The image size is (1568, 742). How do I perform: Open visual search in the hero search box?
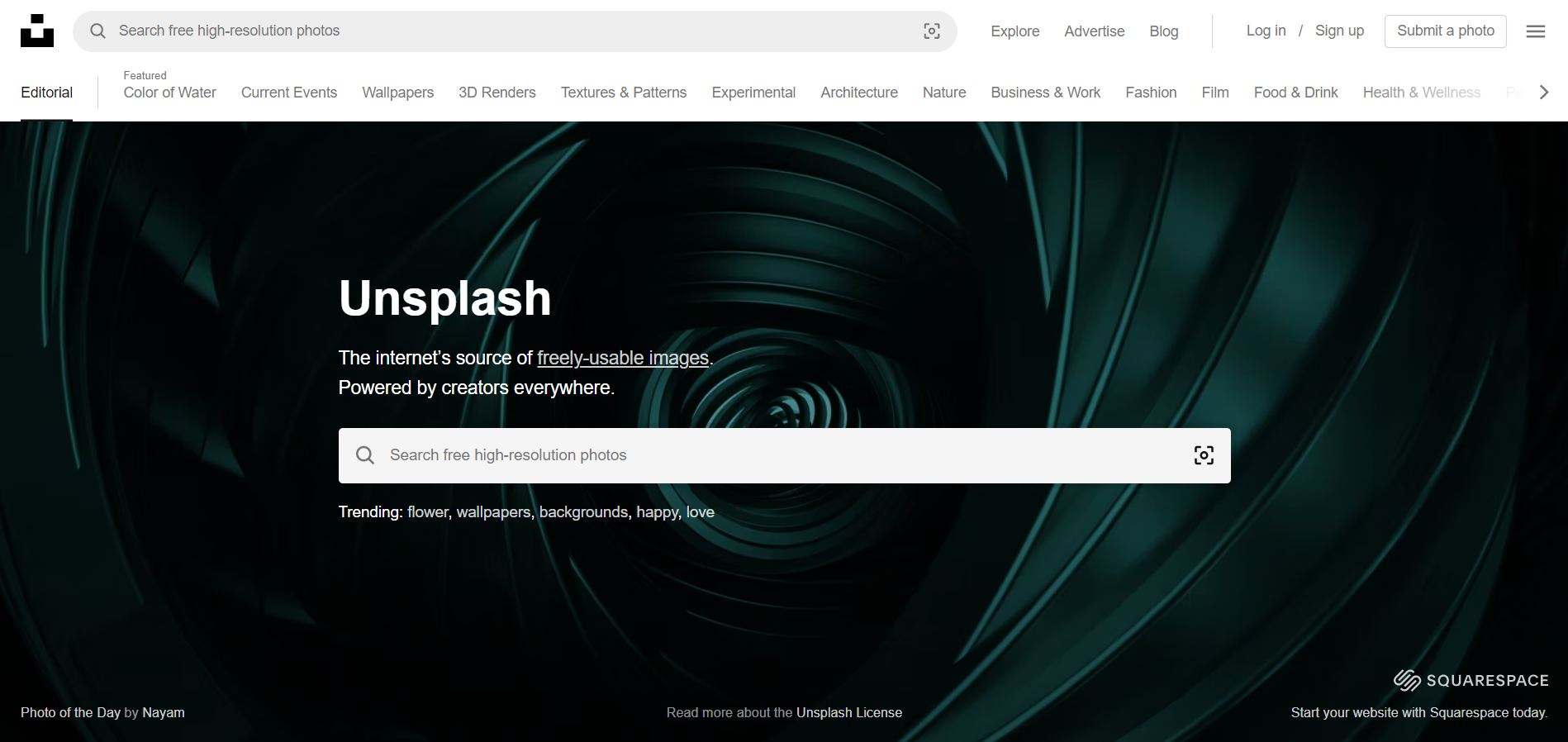[x=1204, y=455]
